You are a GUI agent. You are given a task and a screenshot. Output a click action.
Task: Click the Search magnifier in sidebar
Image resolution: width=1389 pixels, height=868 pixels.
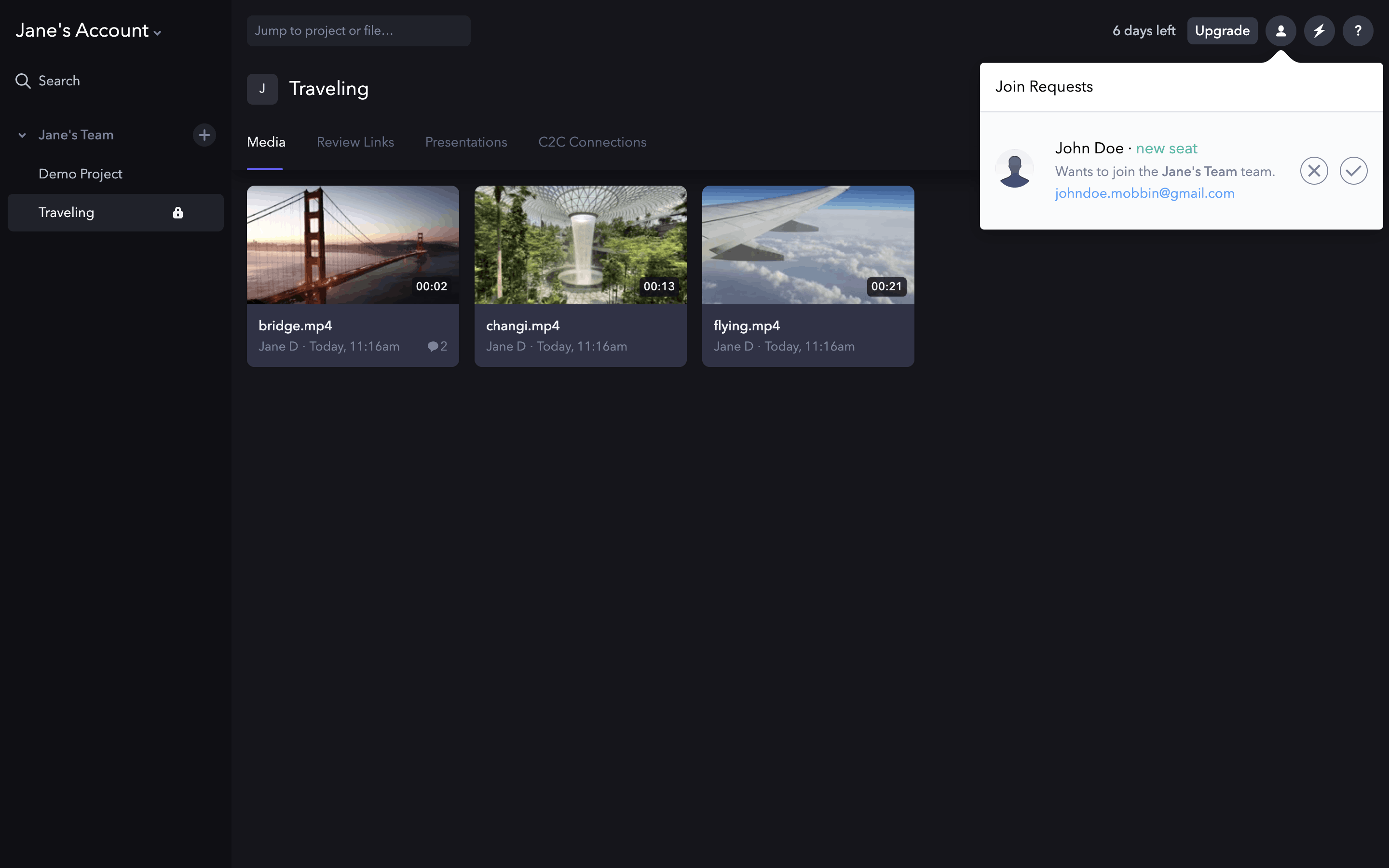[x=23, y=81]
